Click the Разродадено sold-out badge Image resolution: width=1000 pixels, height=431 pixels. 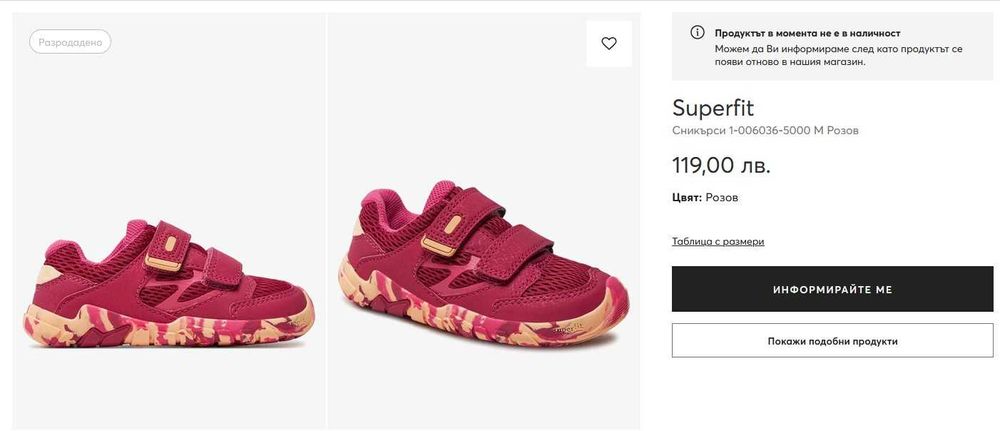(70, 42)
